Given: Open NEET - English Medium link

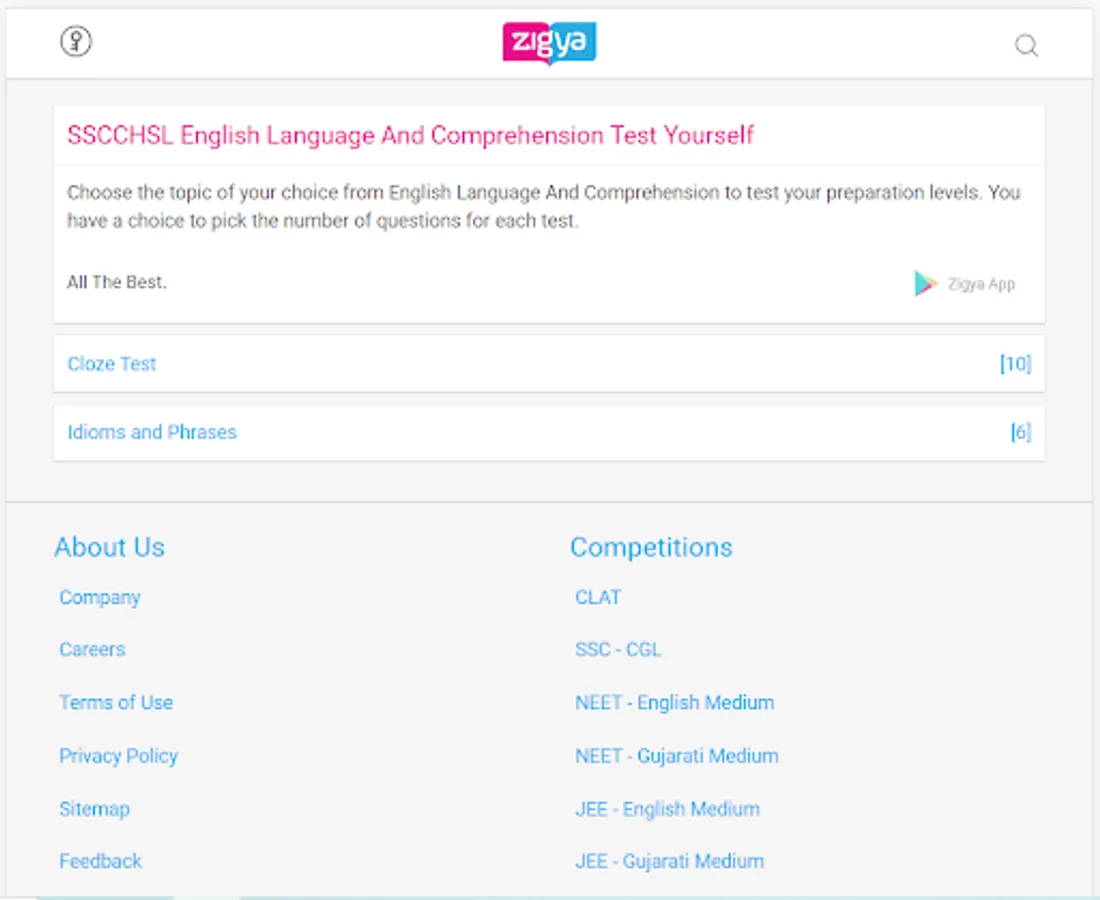Looking at the screenshot, I should coord(675,703).
